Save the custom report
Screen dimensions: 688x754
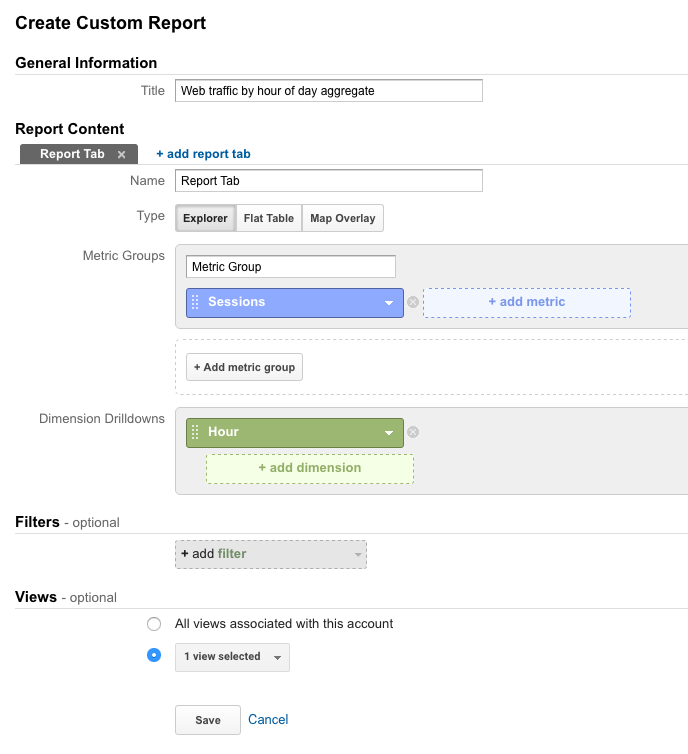tap(208, 720)
